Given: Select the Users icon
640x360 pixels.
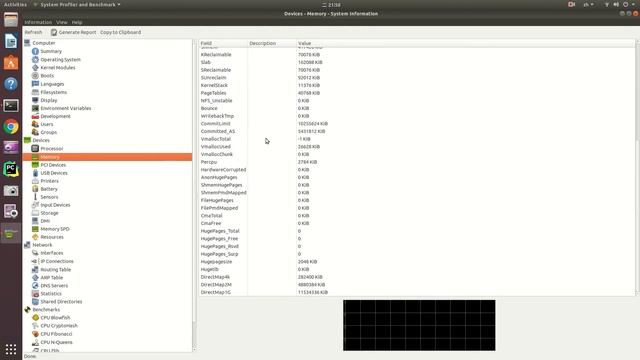Looking at the screenshot, I should [35, 124].
